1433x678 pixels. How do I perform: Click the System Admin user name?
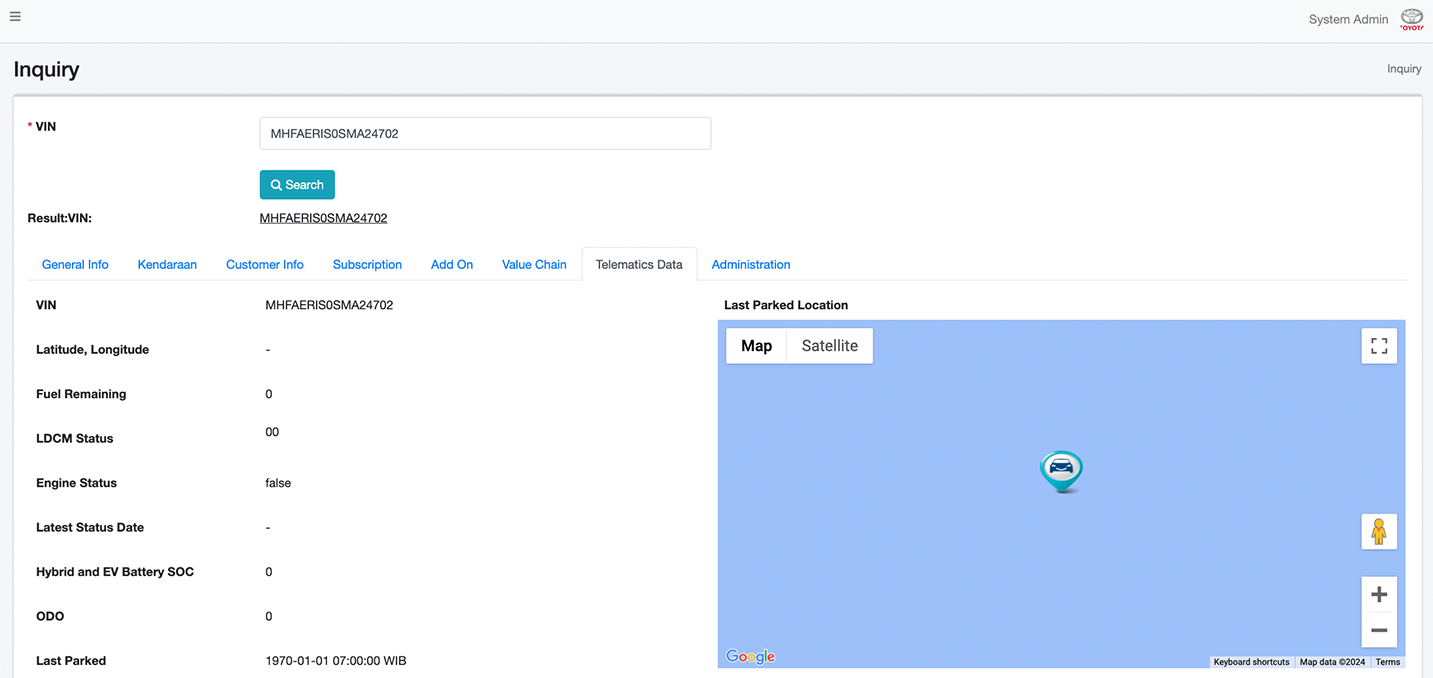coord(1348,19)
